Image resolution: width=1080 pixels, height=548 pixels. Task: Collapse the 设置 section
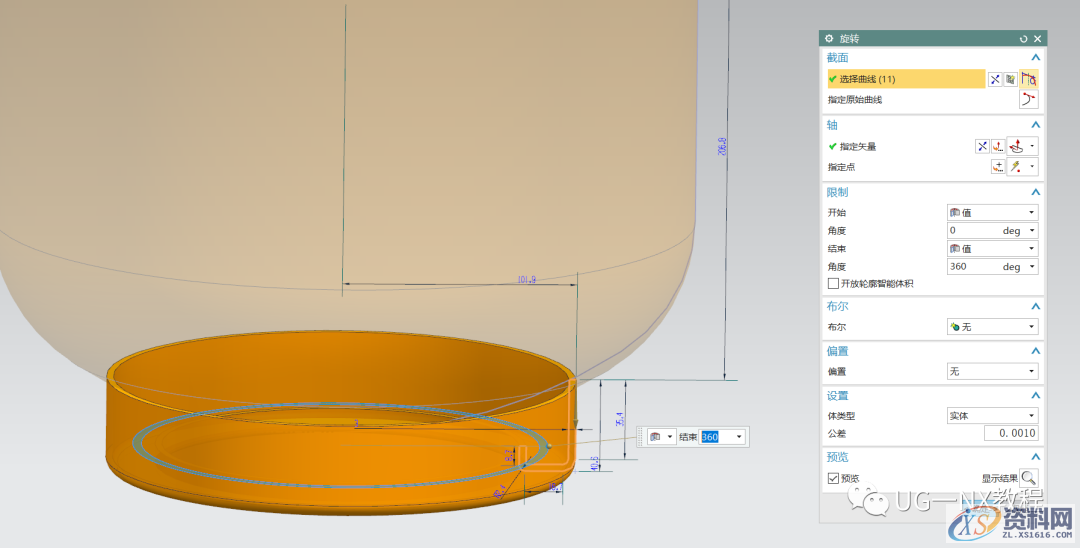(1035, 396)
